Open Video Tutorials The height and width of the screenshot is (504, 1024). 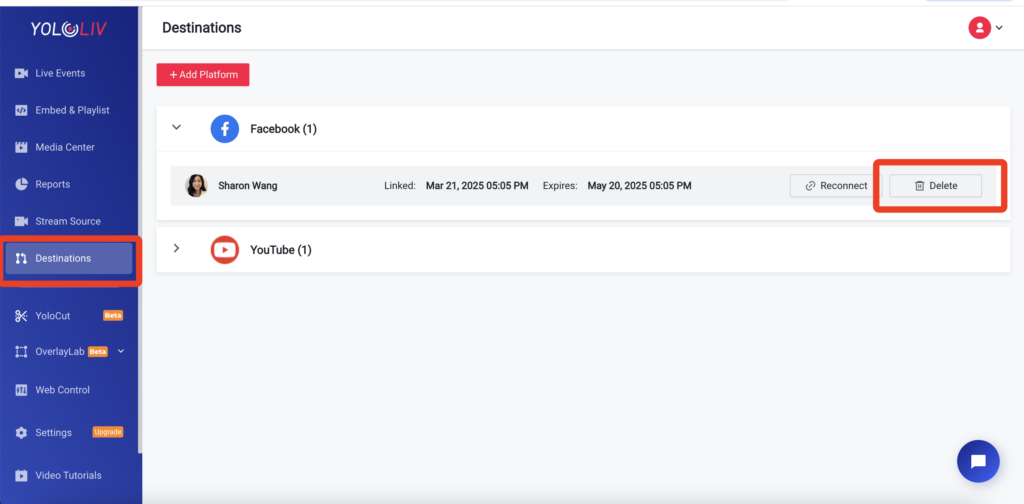69,475
